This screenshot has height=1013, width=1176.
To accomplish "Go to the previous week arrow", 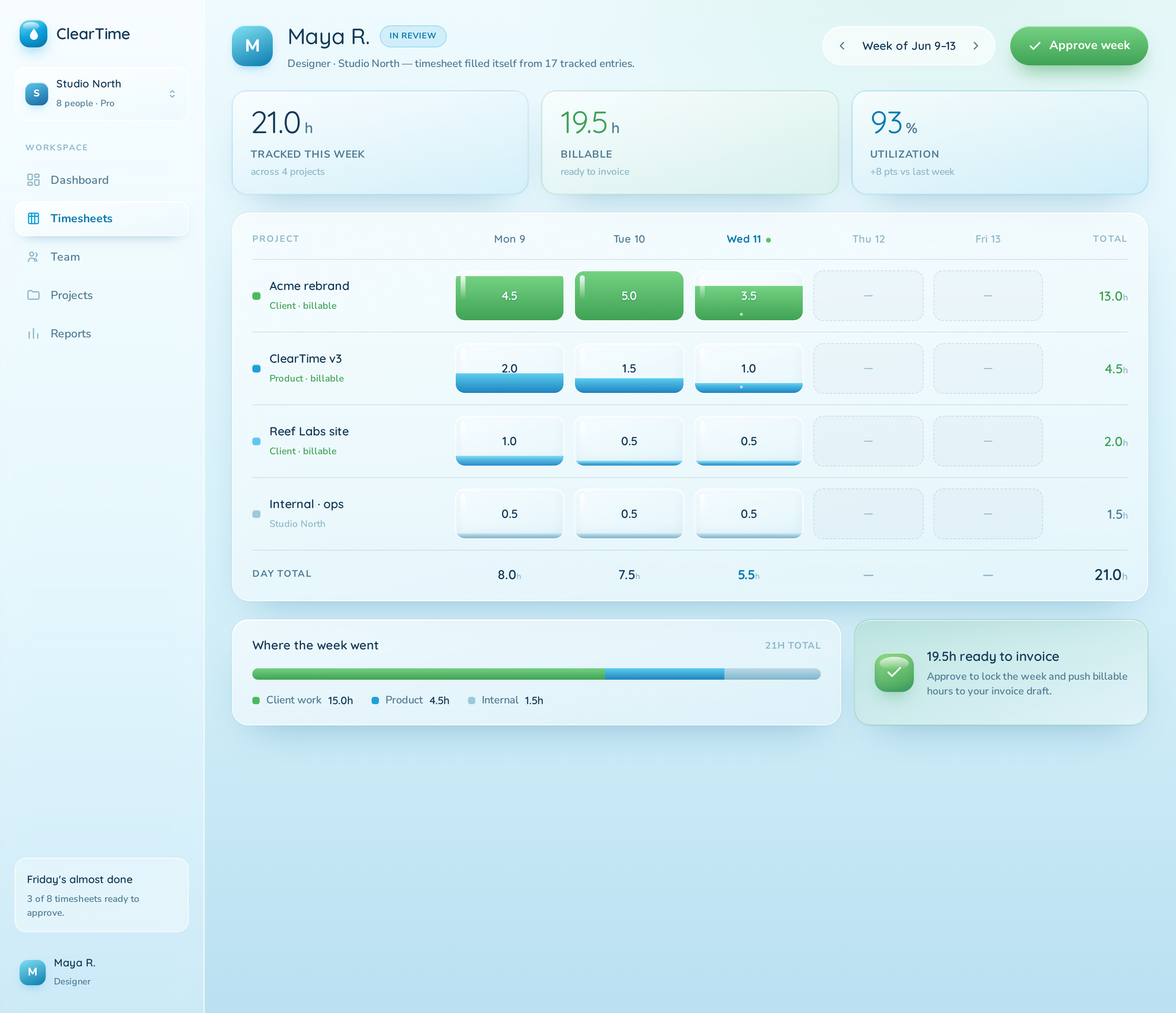I will 842,46.
